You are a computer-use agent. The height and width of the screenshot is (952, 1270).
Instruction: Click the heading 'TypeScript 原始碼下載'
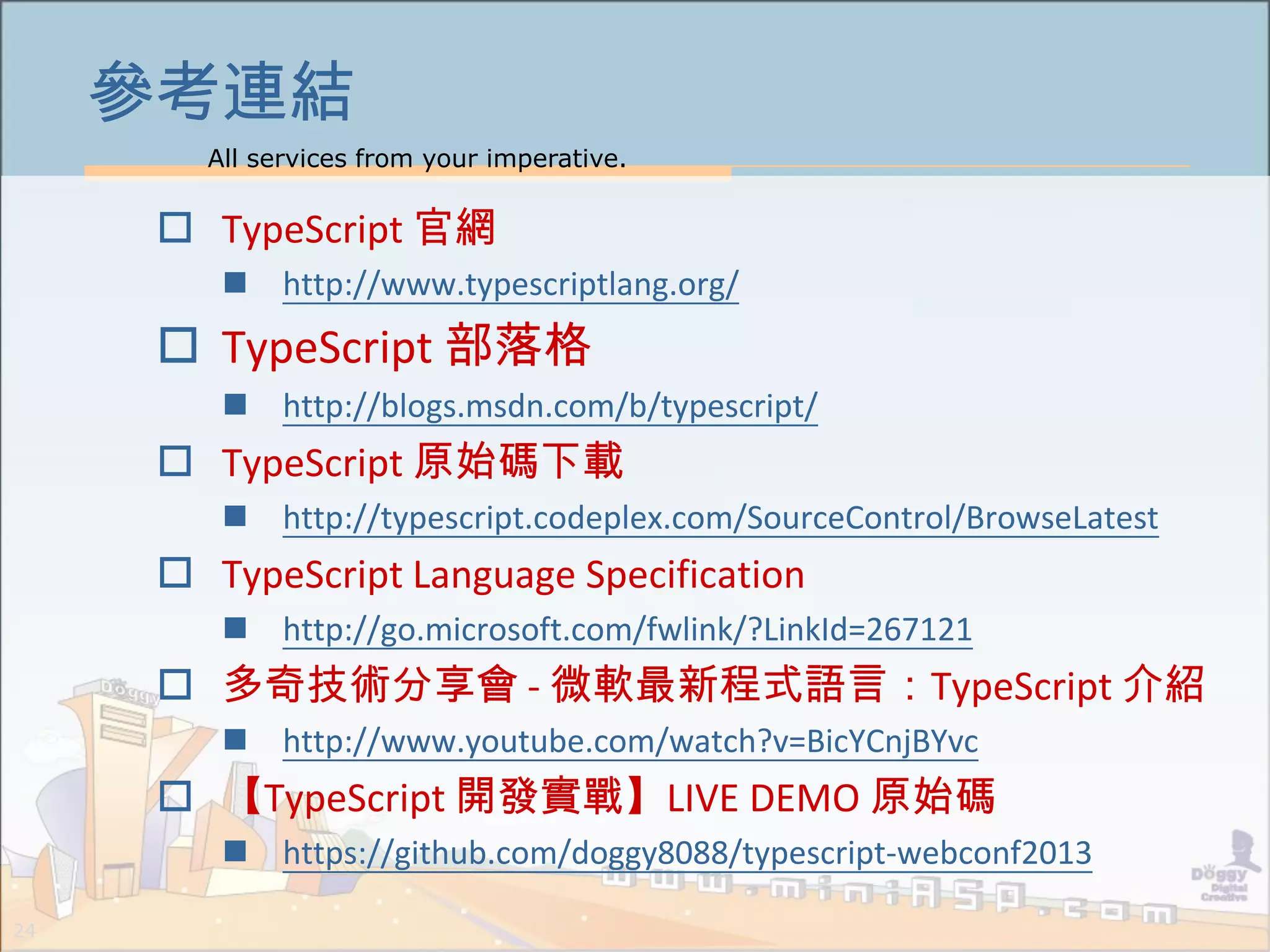(x=422, y=462)
